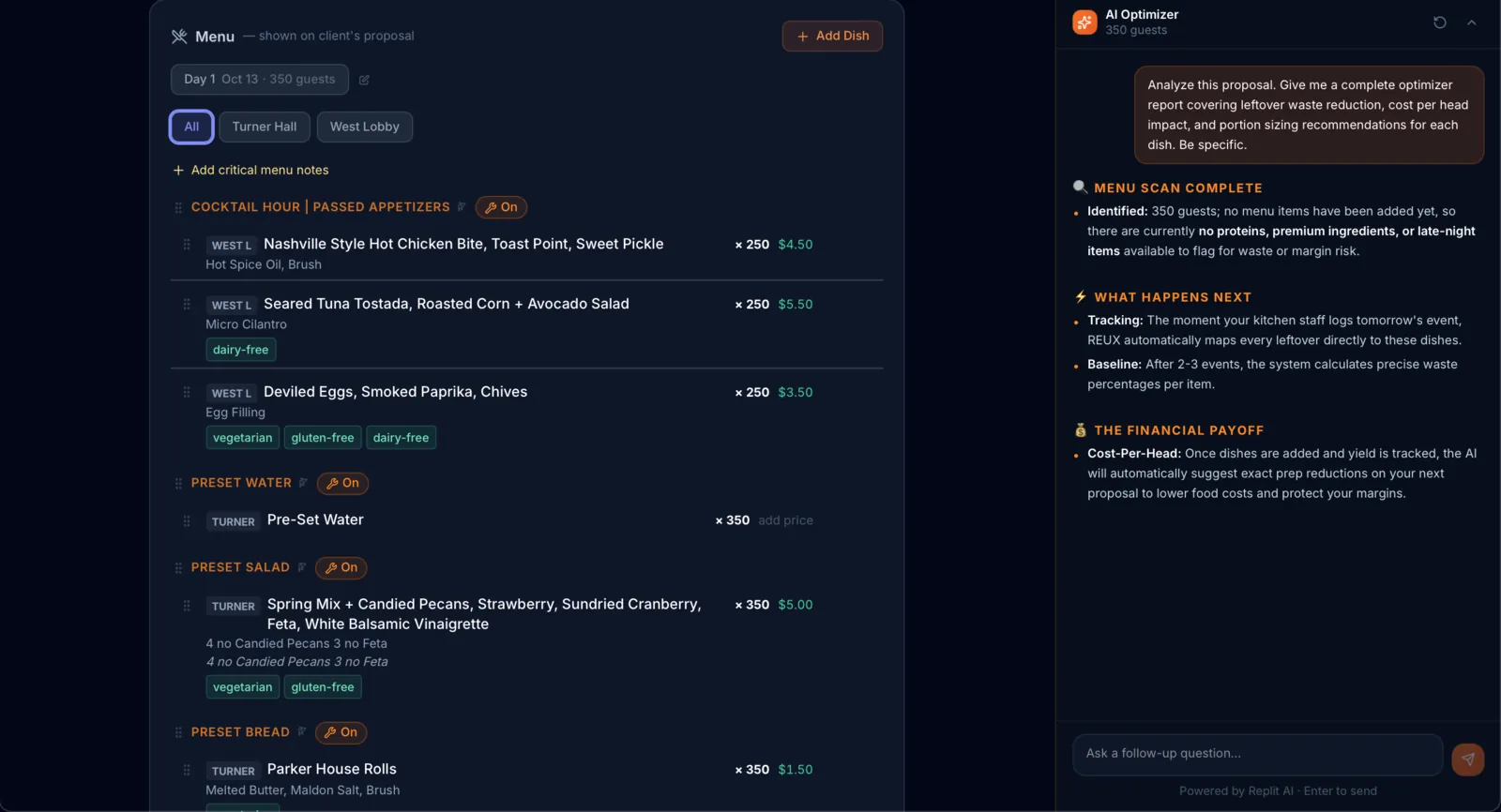Click the × 350 quantity of Spring Mix salad

(x=752, y=605)
